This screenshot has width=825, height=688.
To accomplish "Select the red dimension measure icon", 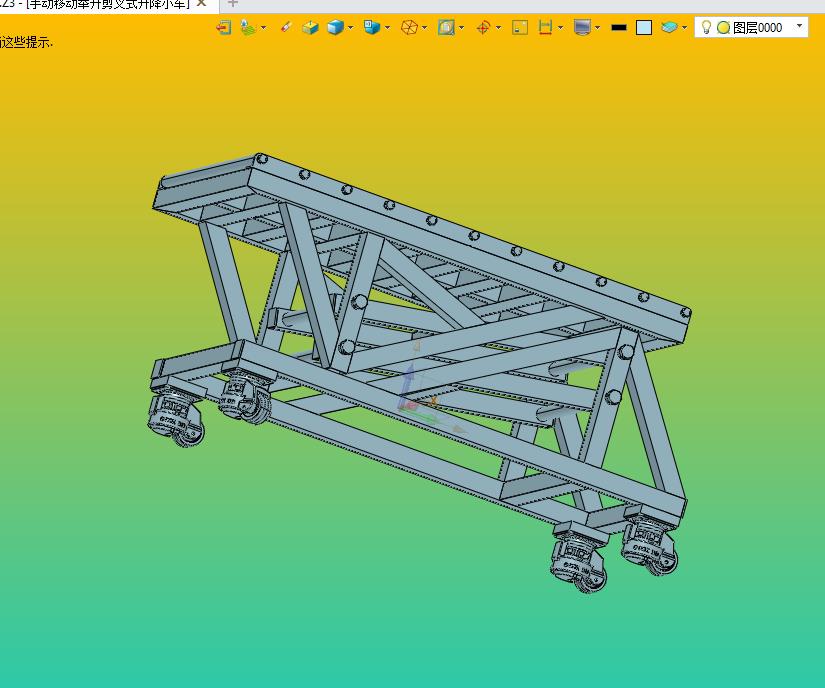I will pyautogui.click(x=546, y=27).
